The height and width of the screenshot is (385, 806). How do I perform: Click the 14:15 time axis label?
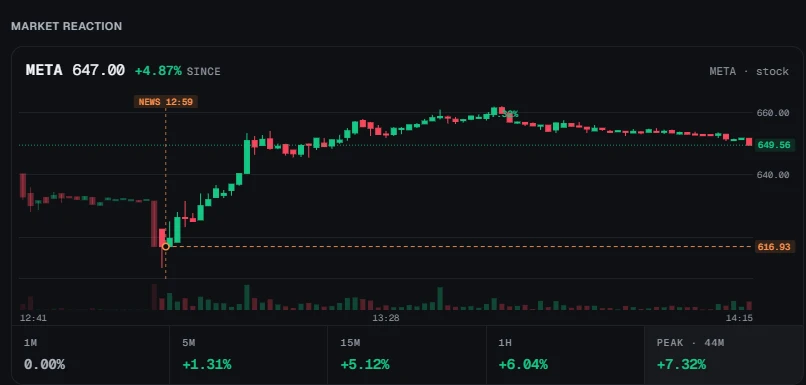[x=739, y=318]
